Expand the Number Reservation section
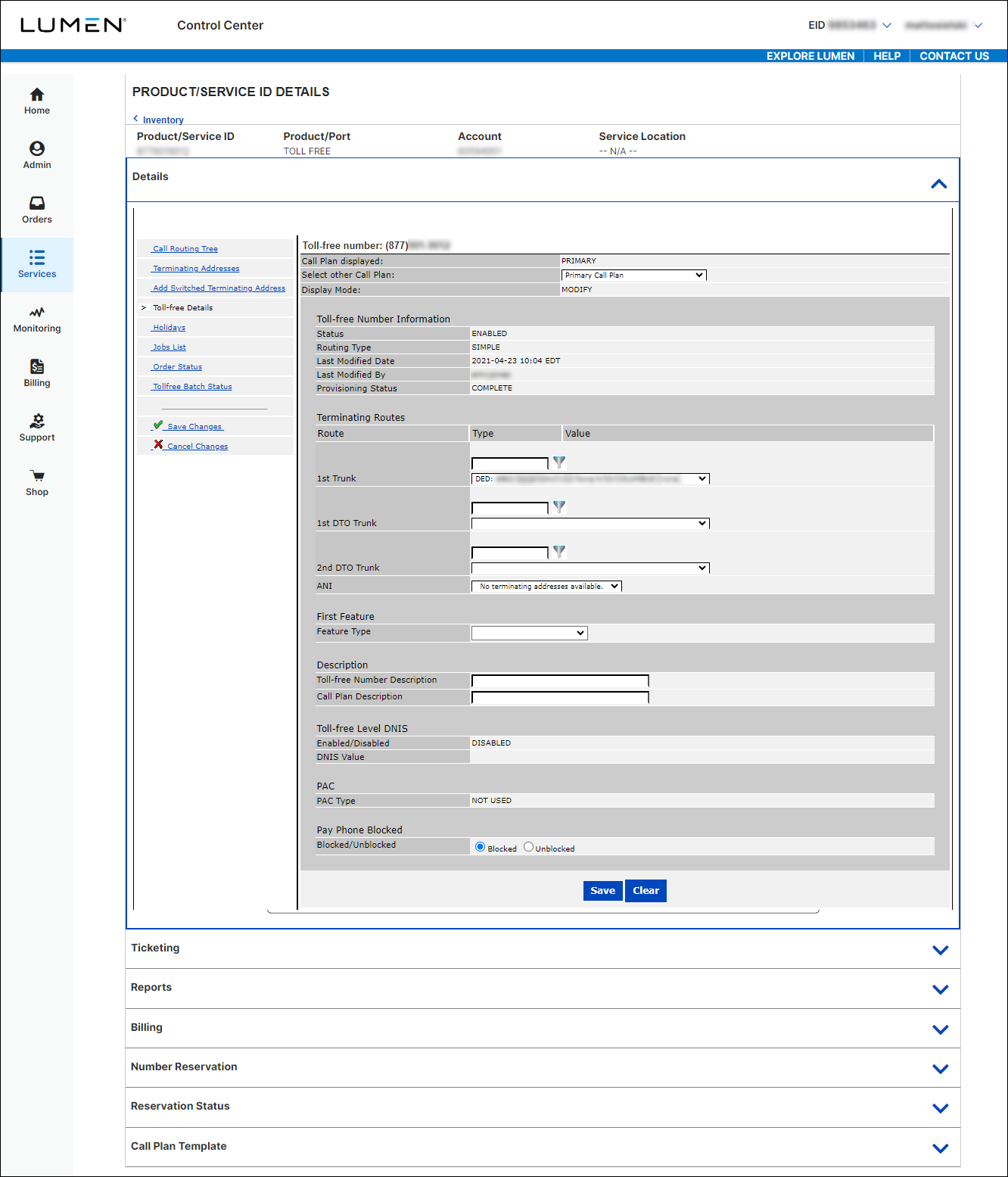Image resolution: width=1008 pixels, height=1177 pixels. click(x=941, y=1069)
